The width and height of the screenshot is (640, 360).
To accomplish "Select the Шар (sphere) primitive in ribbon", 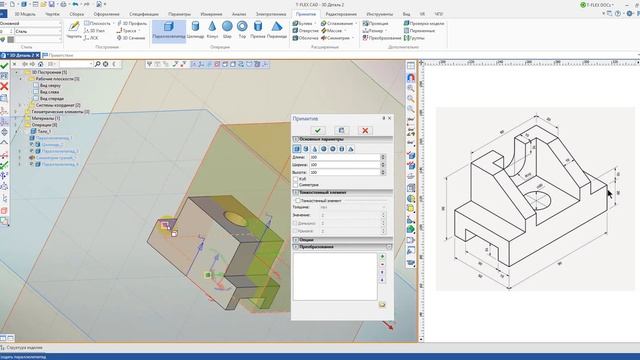I will point(227,31).
